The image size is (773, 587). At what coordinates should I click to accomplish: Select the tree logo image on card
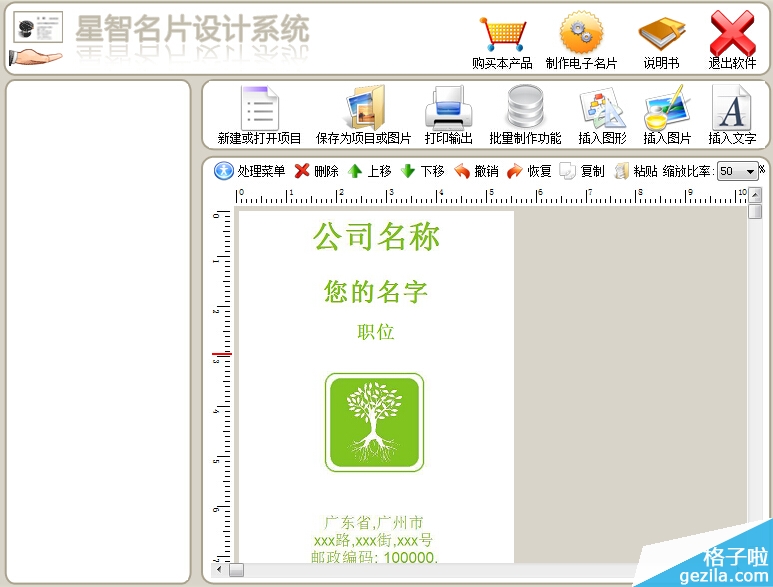[x=374, y=422]
